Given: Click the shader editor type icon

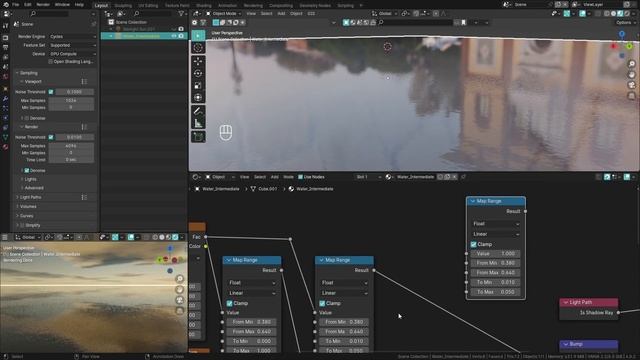Looking at the screenshot, I should pos(196,177).
